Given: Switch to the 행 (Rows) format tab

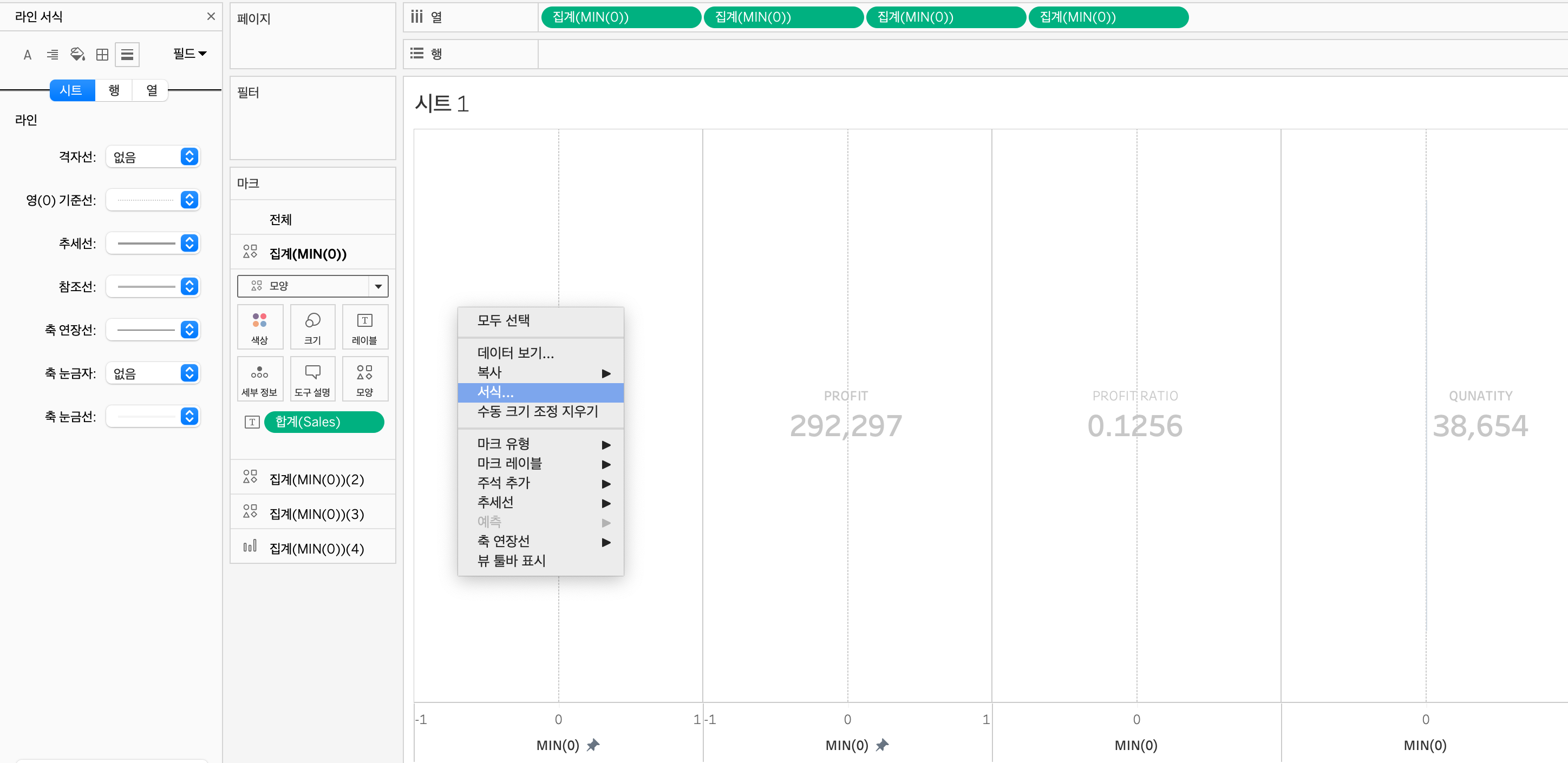Looking at the screenshot, I should pos(114,90).
